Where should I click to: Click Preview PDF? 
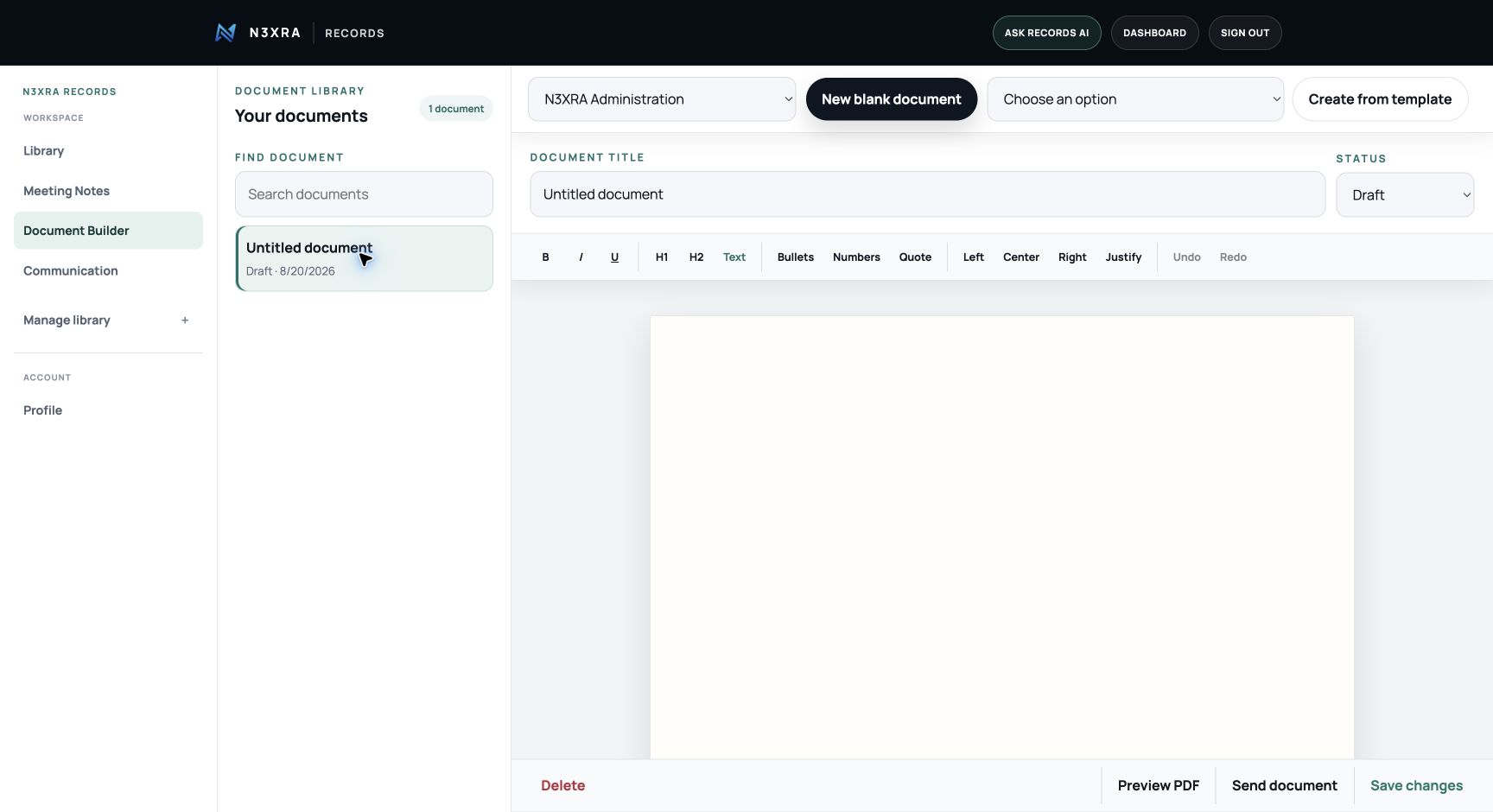pos(1159,786)
